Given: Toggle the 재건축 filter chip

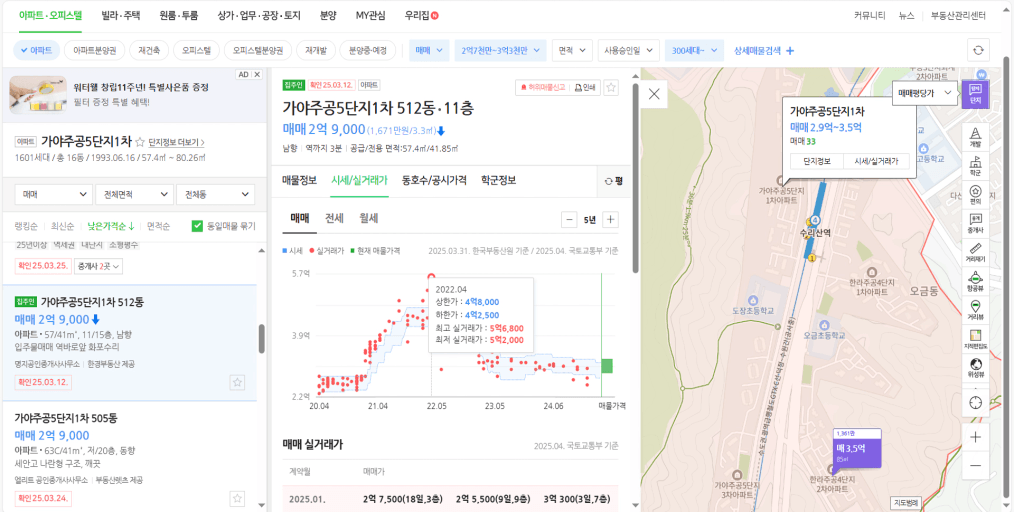Looking at the screenshot, I should coord(149,50).
